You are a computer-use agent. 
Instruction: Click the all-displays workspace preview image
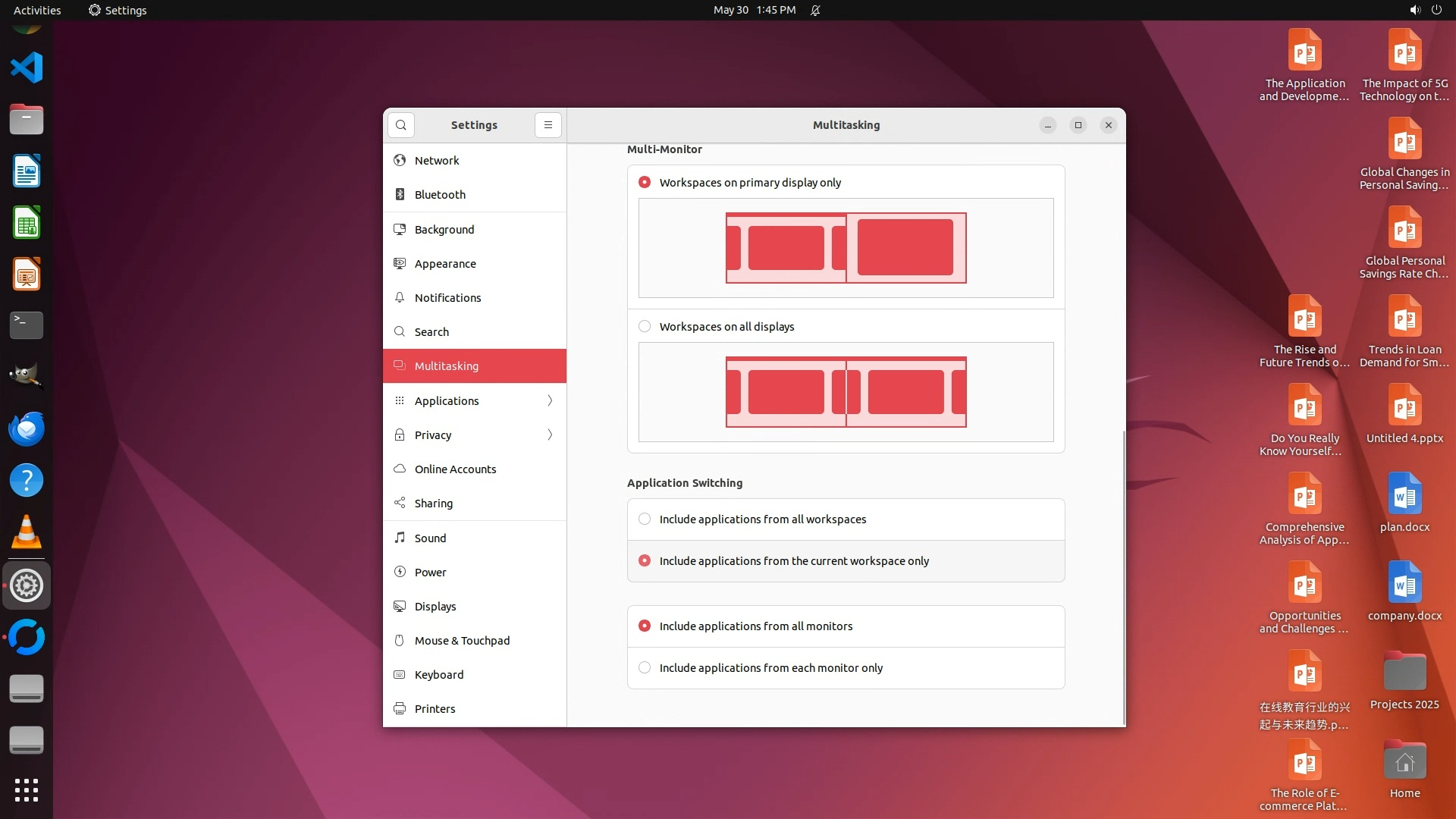point(846,392)
